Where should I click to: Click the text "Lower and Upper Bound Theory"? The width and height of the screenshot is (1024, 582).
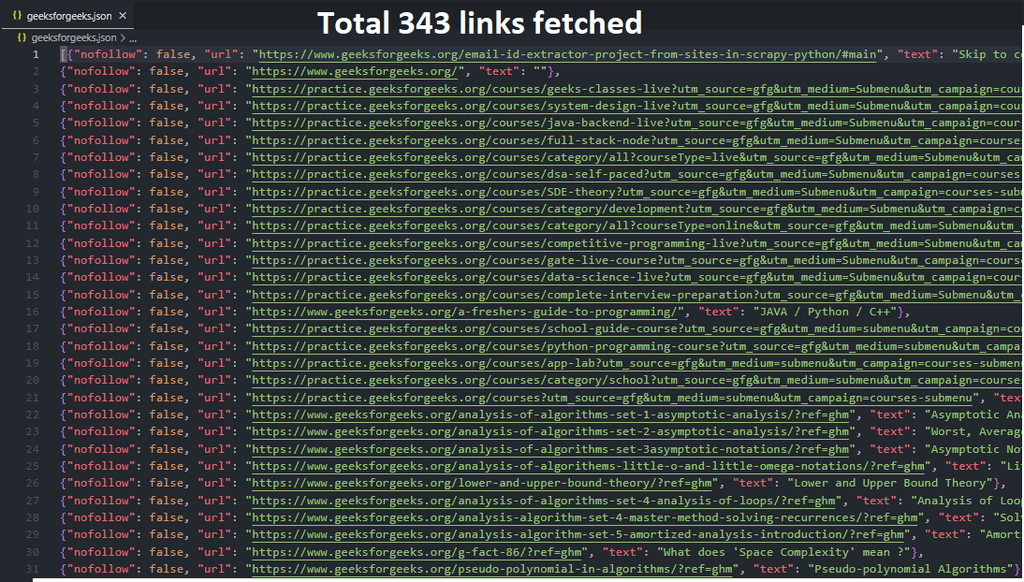(891, 483)
